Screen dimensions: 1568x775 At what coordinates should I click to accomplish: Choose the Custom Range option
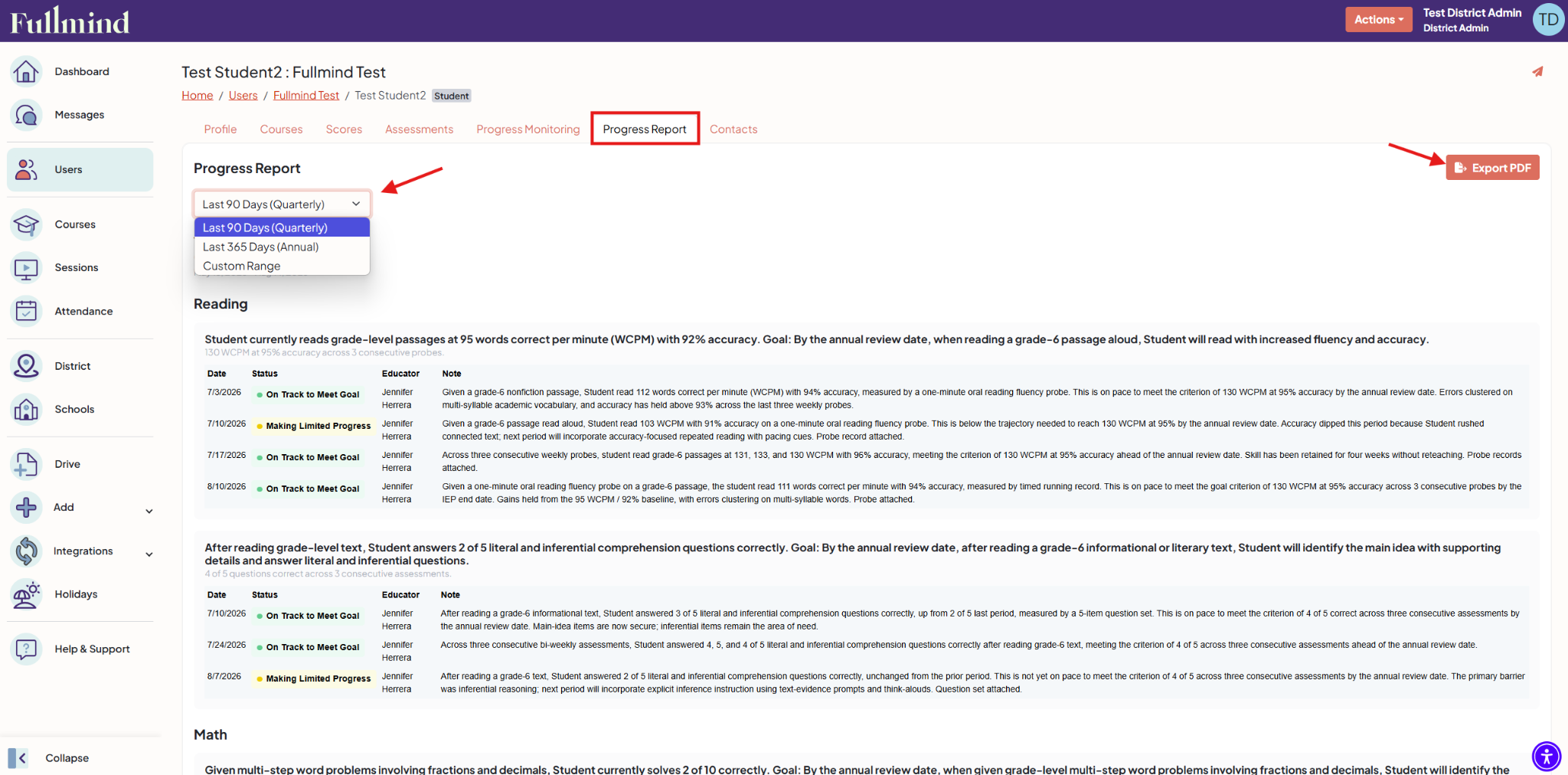(x=282, y=266)
